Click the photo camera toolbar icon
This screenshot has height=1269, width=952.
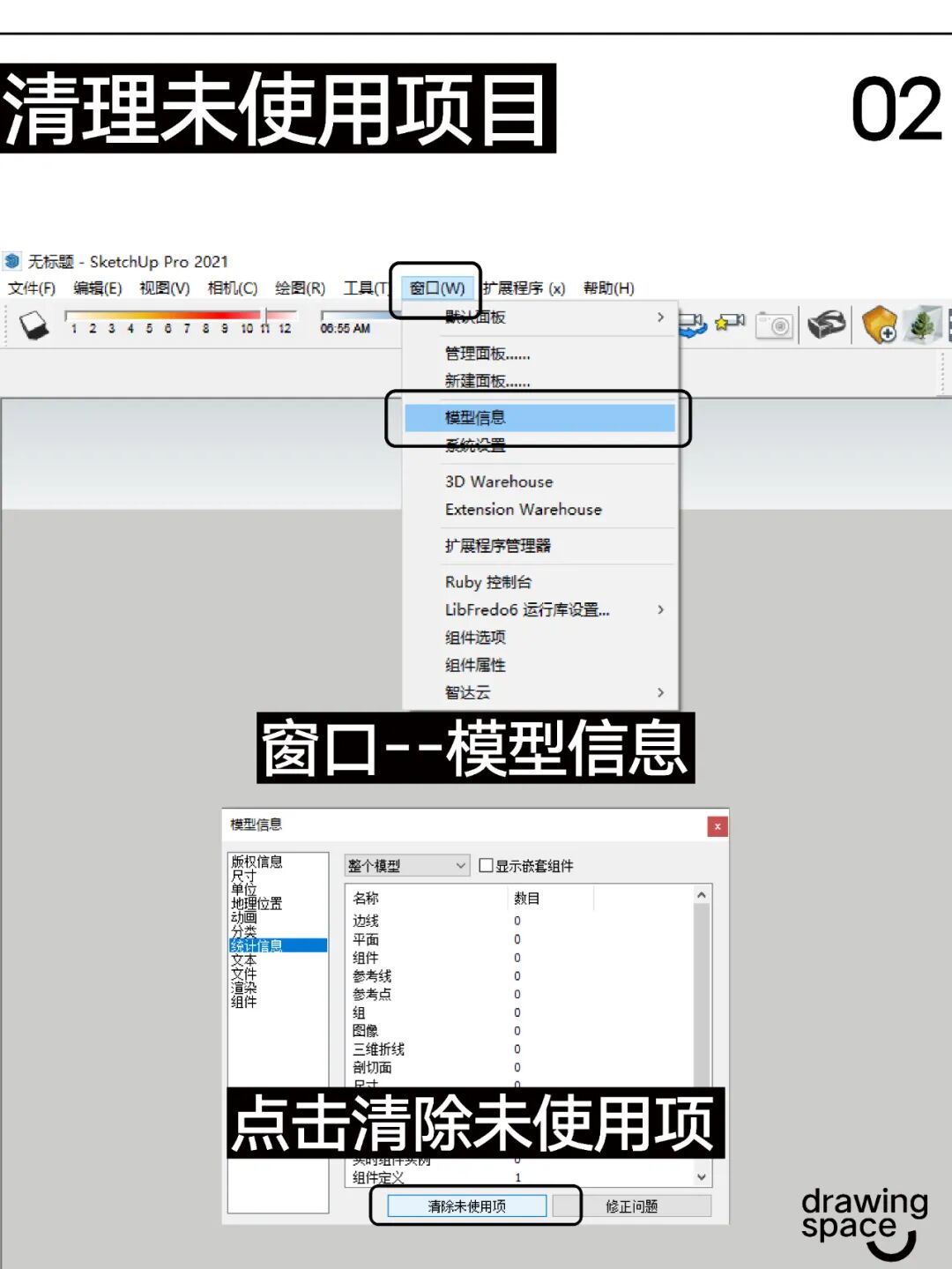tap(776, 325)
